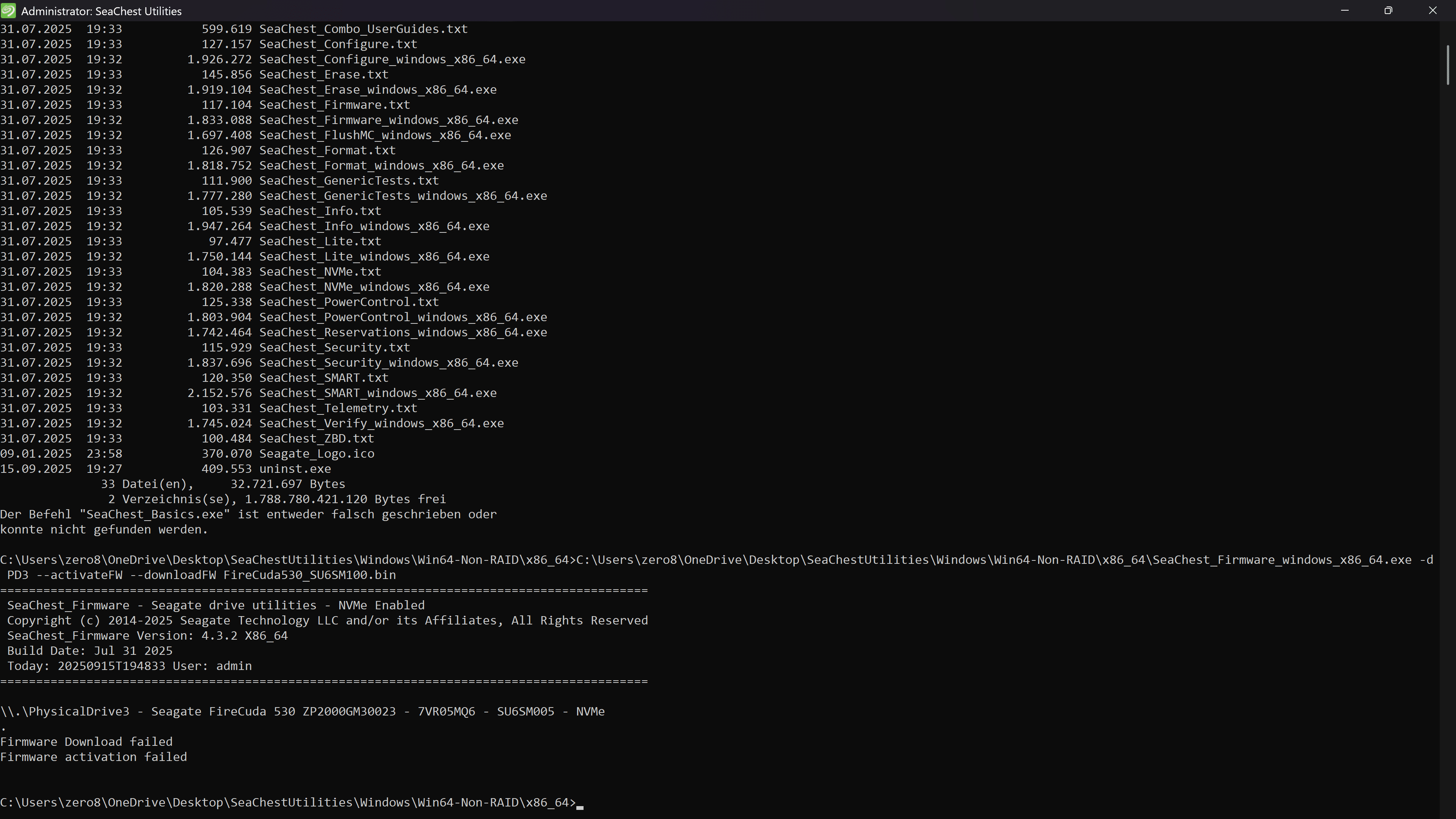The height and width of the screenshot is (819, 1456).
Task: Restore down the terminal window
Action: tap(1388, 11)
